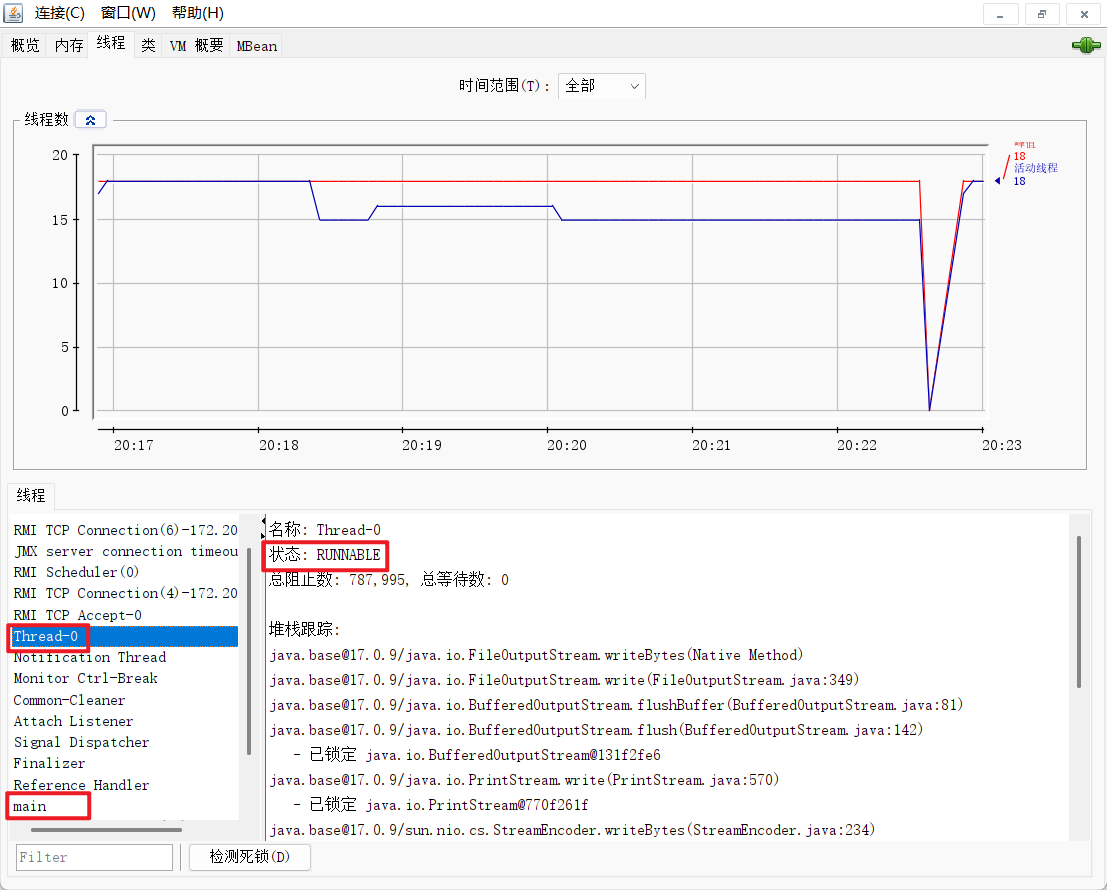Switch to the 类 tab
This screenshot has width=1107, height=890.
coord(148,46)
